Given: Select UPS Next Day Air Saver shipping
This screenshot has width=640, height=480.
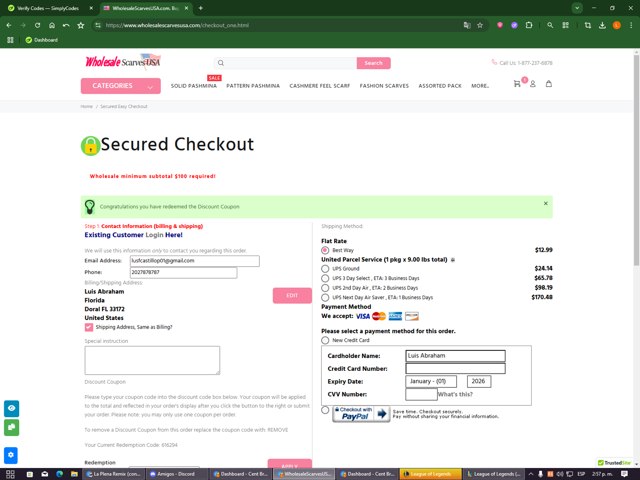Looking at the screenshot, I should (x=325, y=298).
